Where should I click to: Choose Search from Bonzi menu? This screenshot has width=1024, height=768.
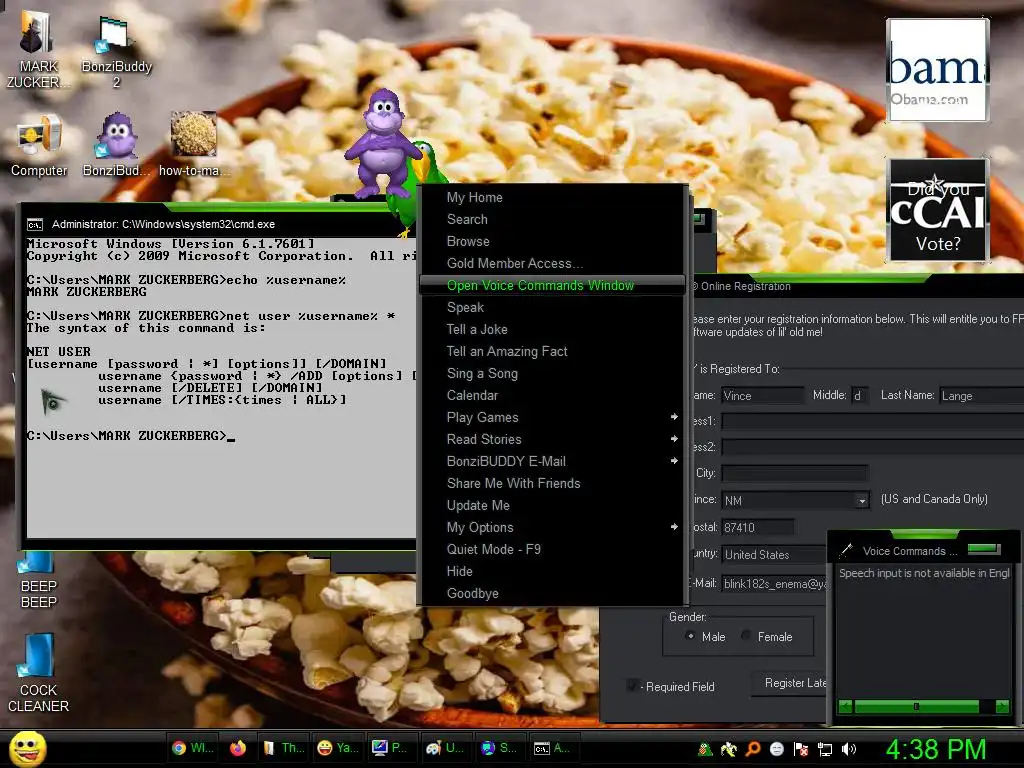click(552, 219)
